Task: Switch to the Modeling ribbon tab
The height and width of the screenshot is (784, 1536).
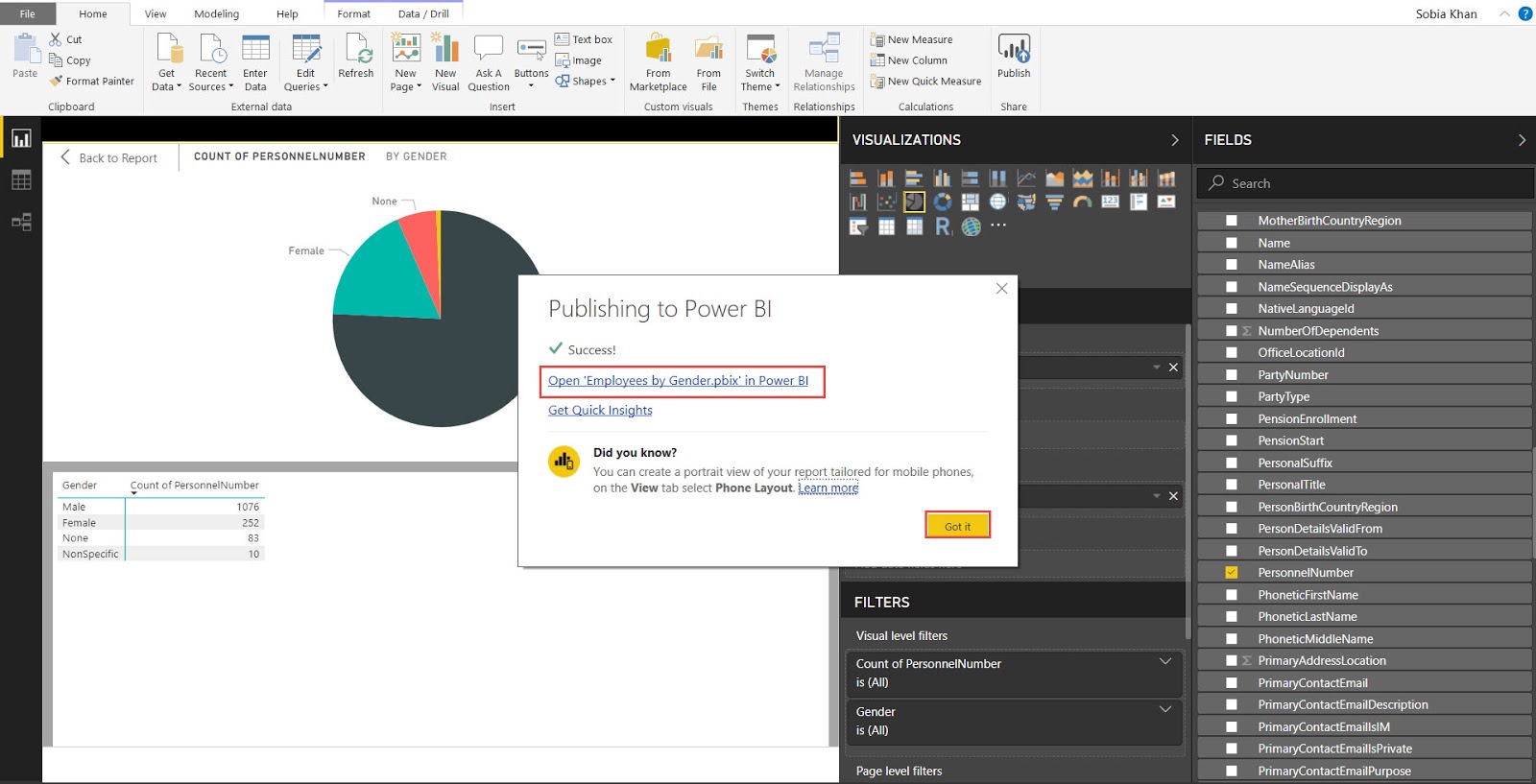Action: click(217, 13)
